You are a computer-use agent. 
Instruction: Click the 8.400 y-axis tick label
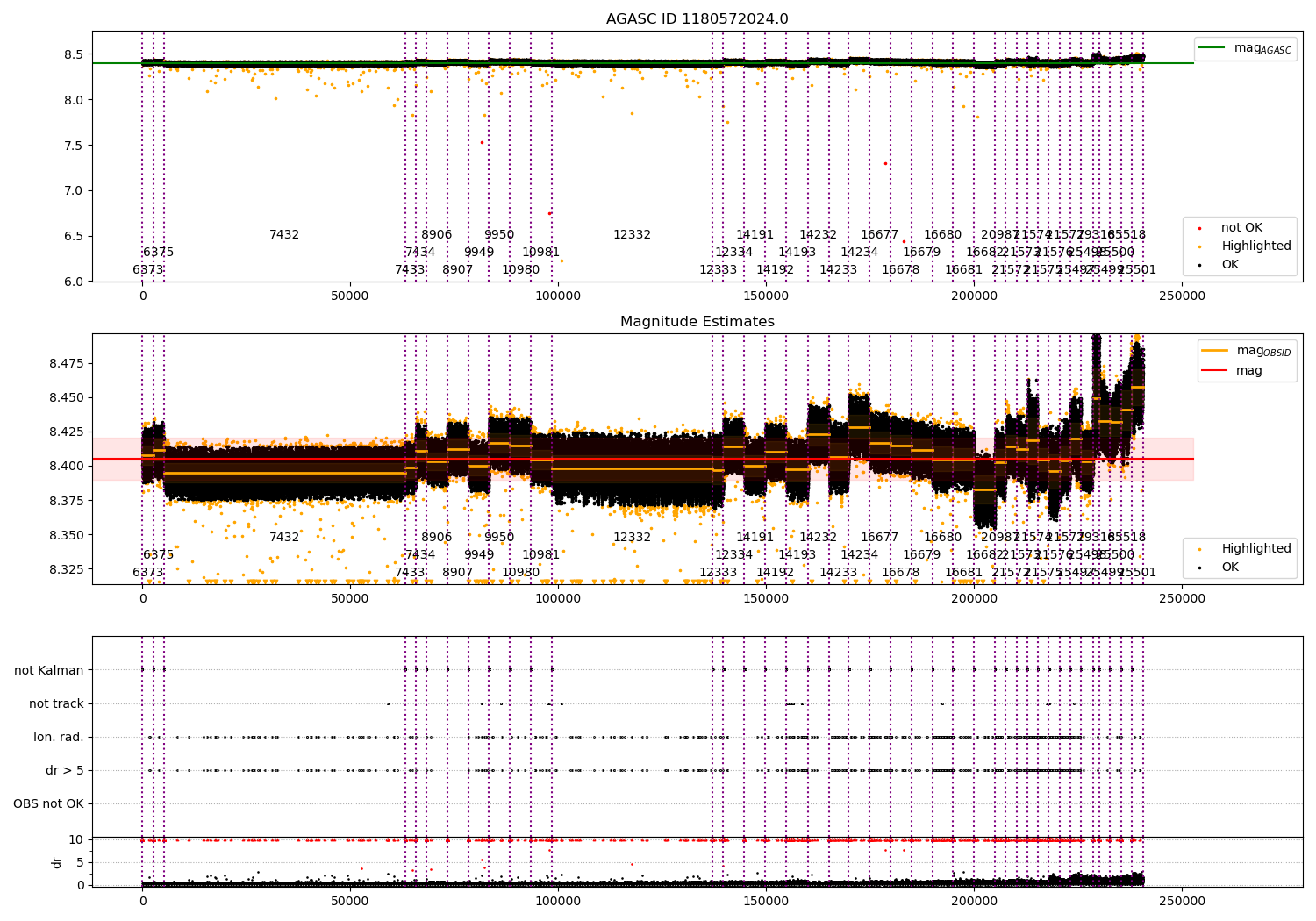[x=67, y=467]
